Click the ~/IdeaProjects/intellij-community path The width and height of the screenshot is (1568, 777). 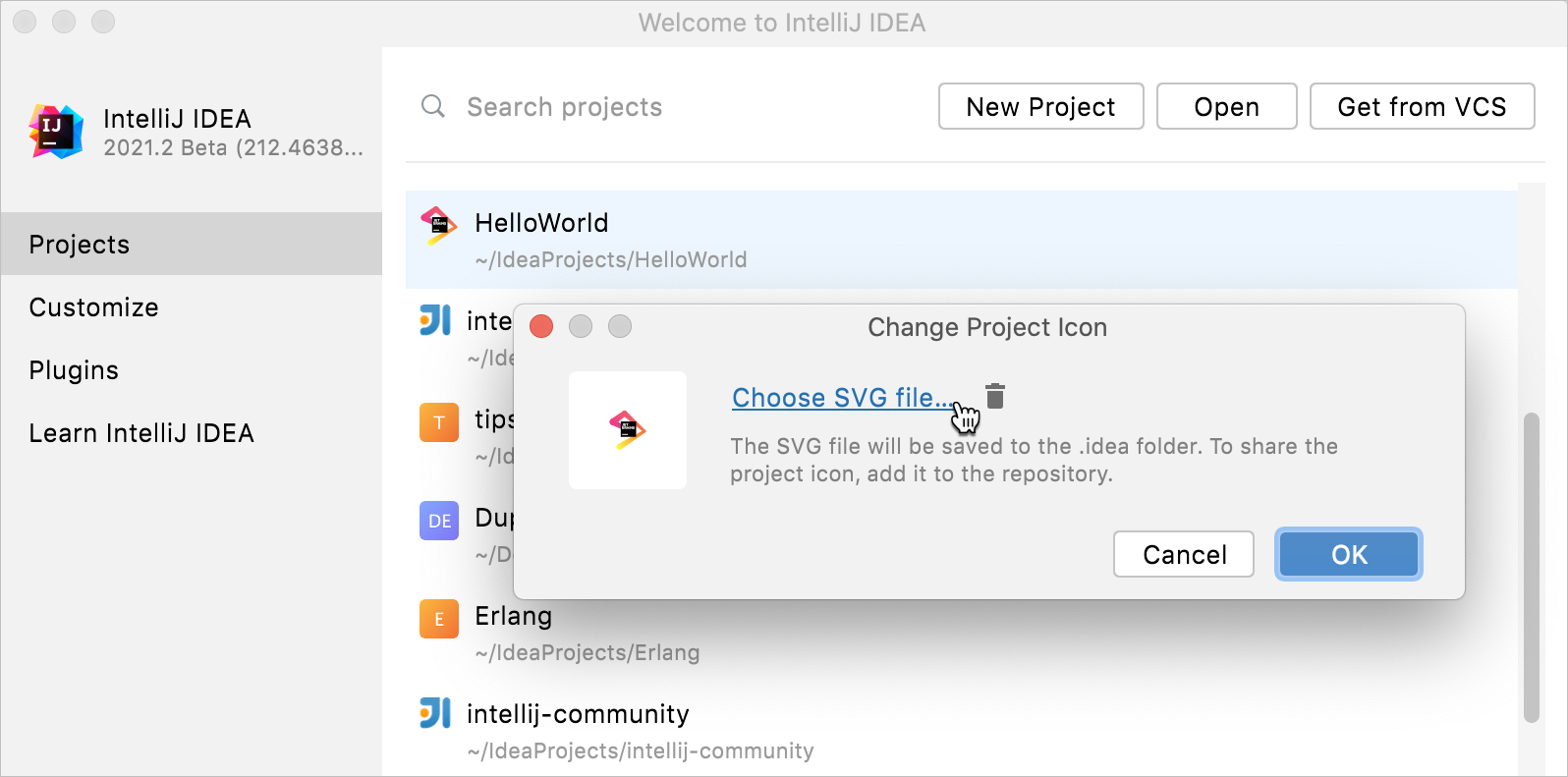(x=641, y=750)
